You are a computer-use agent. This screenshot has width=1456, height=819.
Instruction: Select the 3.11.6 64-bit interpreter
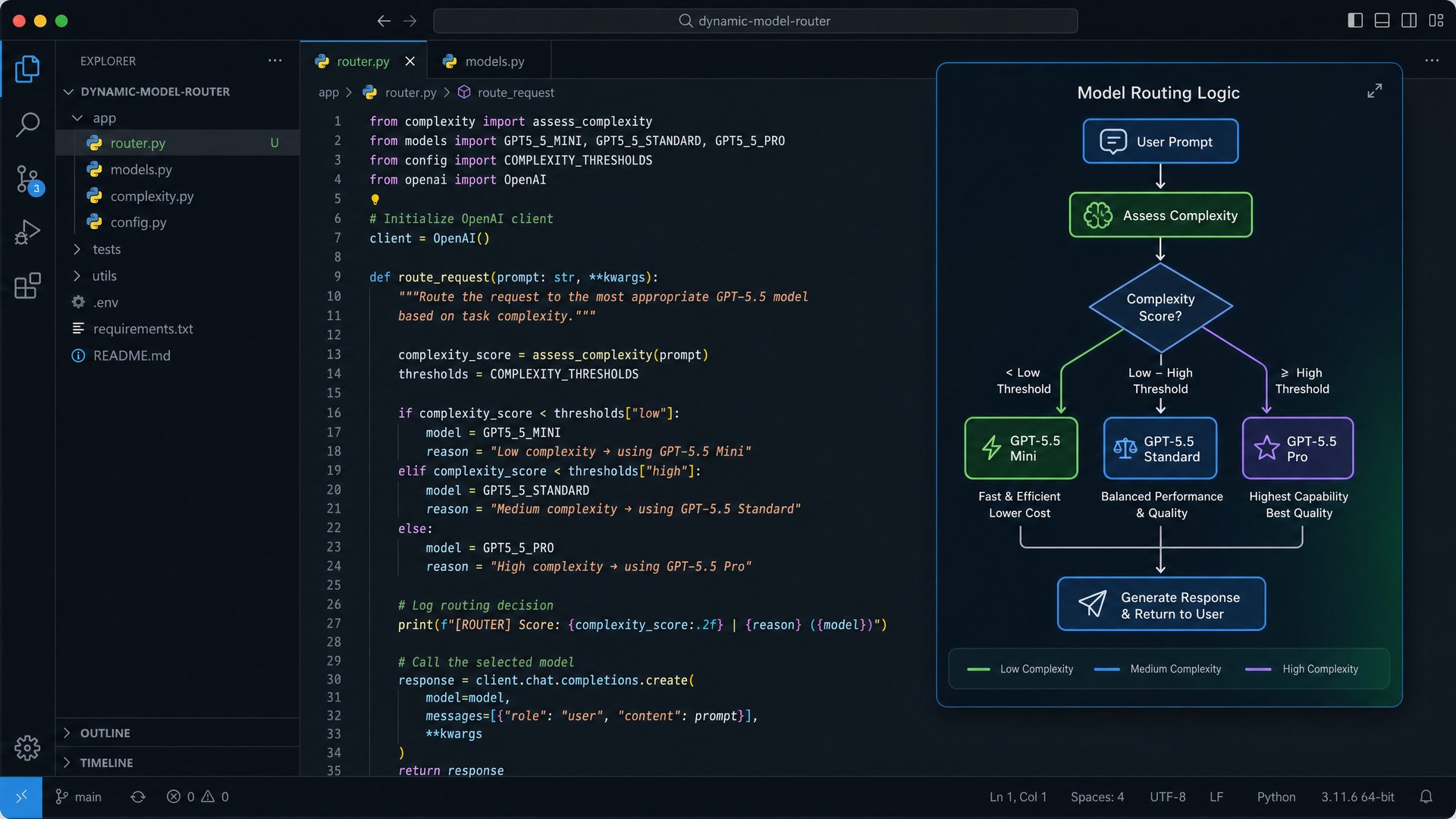(x=1357, y=797)
